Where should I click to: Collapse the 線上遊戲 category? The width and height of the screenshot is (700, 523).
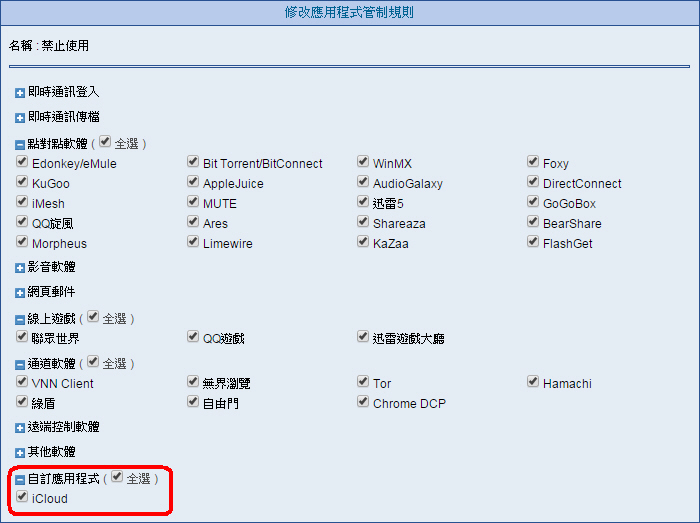[x=20, y=320]
